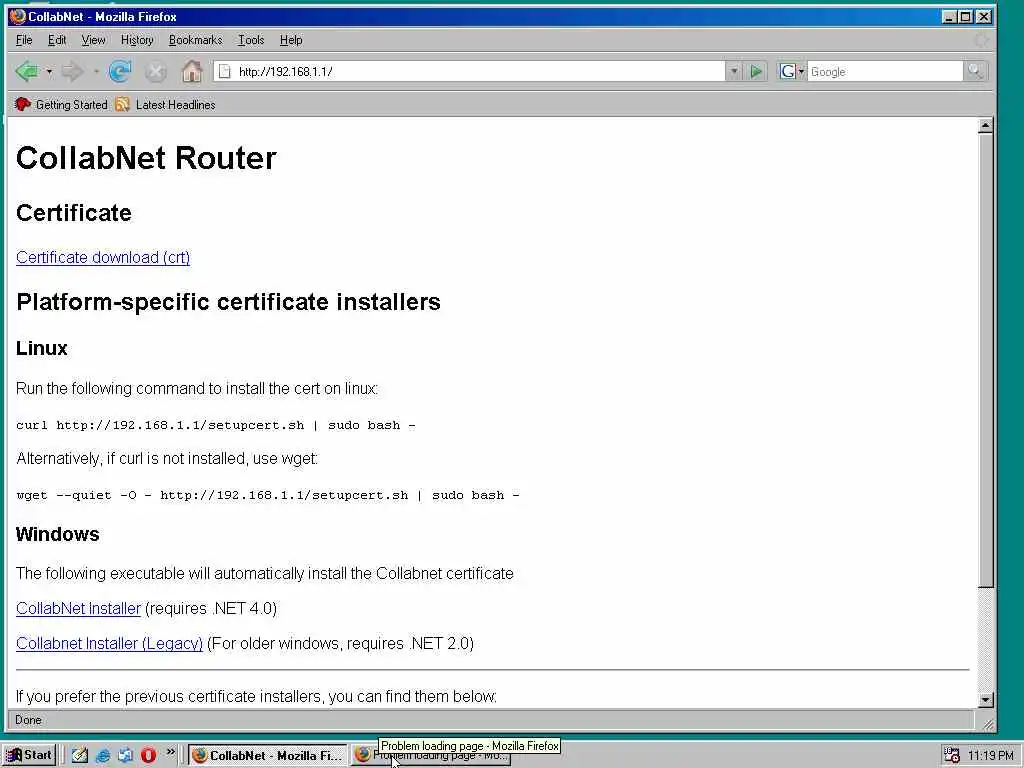This screenshot has width=1024, height=768.
Task: Click the taskbar clock showing 11:19 PM
Action: point(991,756)
